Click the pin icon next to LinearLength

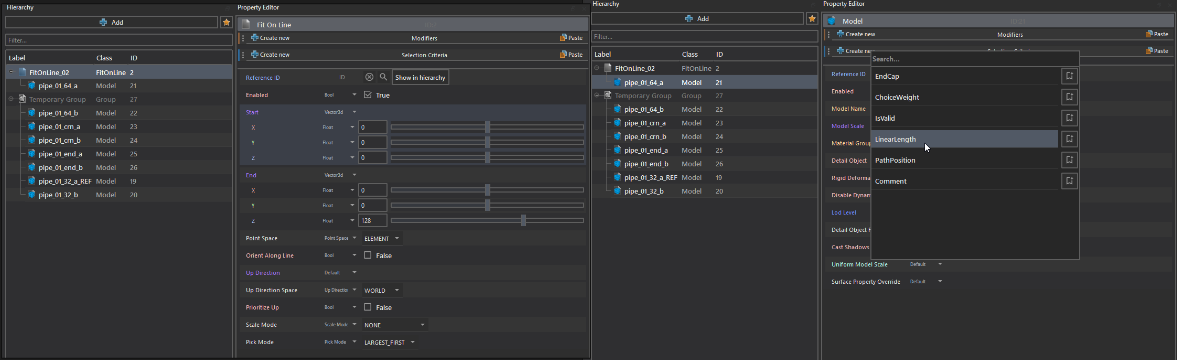1070,140
